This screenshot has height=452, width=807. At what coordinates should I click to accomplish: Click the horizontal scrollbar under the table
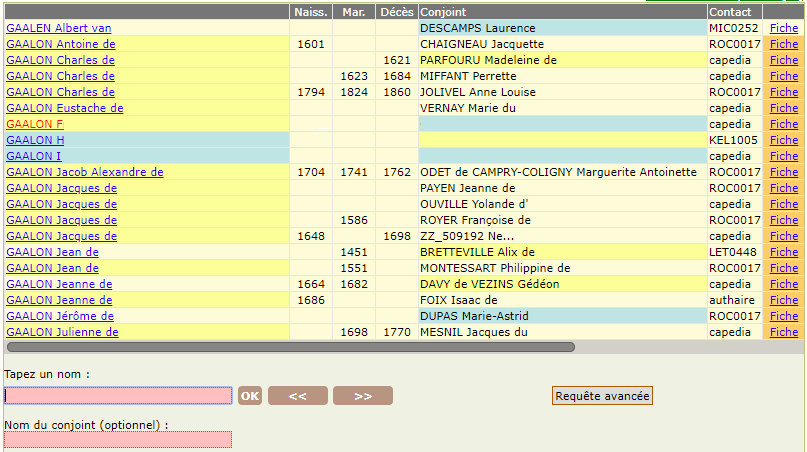[x=290, y=347]
